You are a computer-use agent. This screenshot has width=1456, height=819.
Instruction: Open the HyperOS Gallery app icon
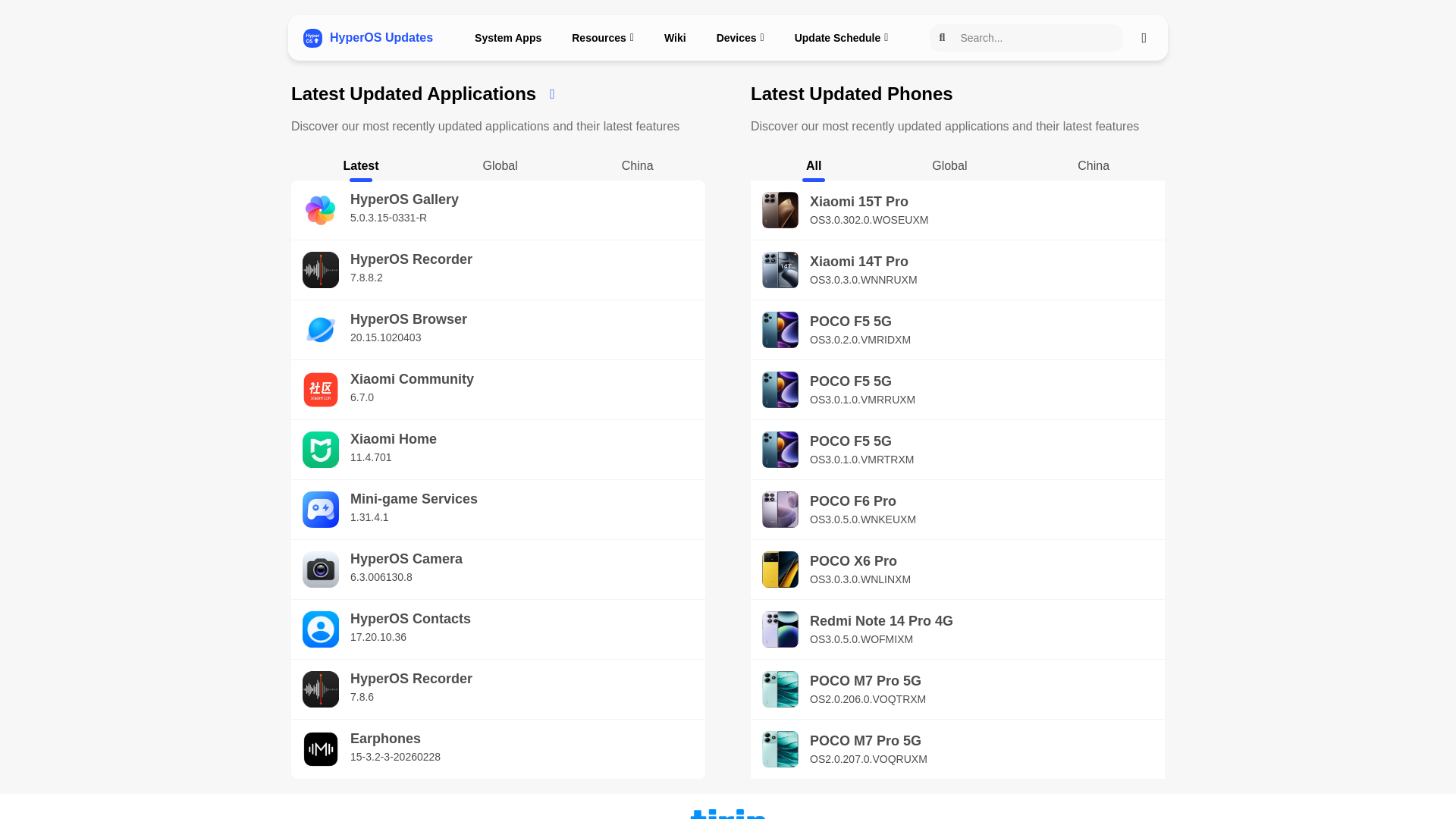[321, 210]
